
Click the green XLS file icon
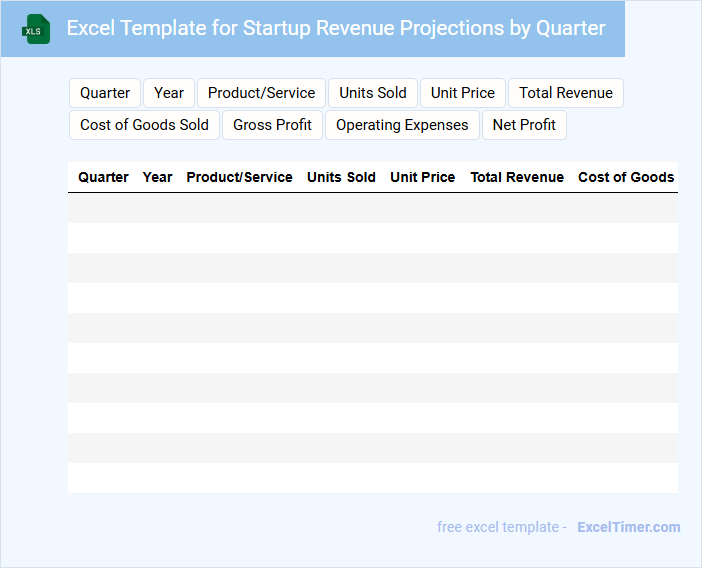point(36,29)
